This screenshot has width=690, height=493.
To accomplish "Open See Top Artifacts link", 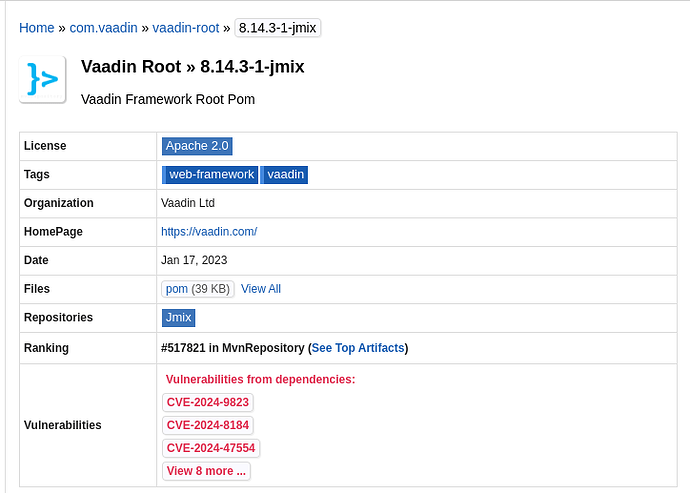I will (x=358, y=348).
